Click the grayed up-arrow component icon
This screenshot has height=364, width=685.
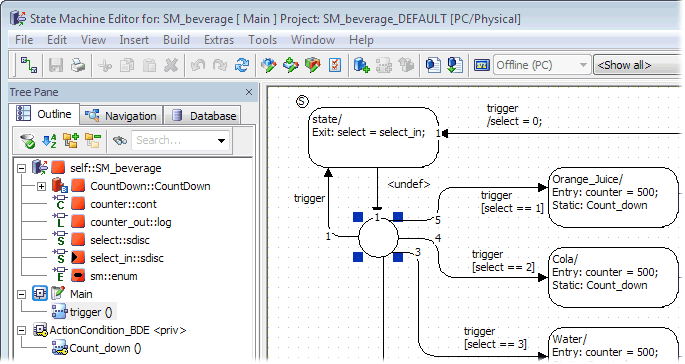(x=406, y=66)
